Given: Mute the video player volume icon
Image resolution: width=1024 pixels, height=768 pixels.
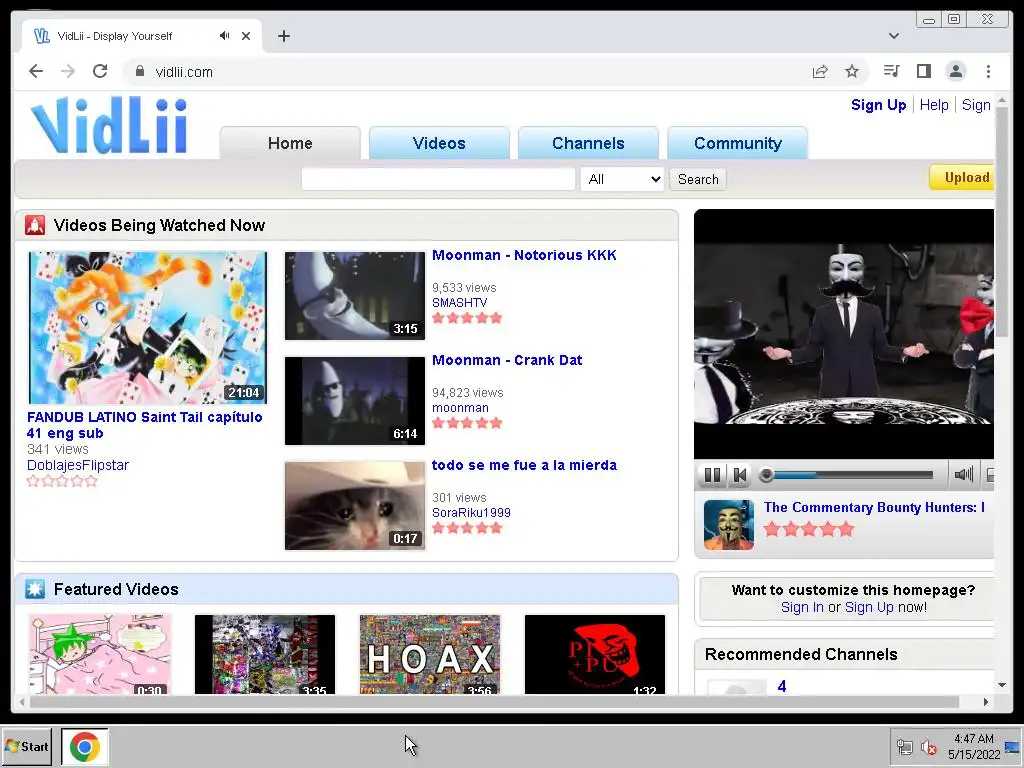Looking at the screenshot, I should click(x=963, y=475).
